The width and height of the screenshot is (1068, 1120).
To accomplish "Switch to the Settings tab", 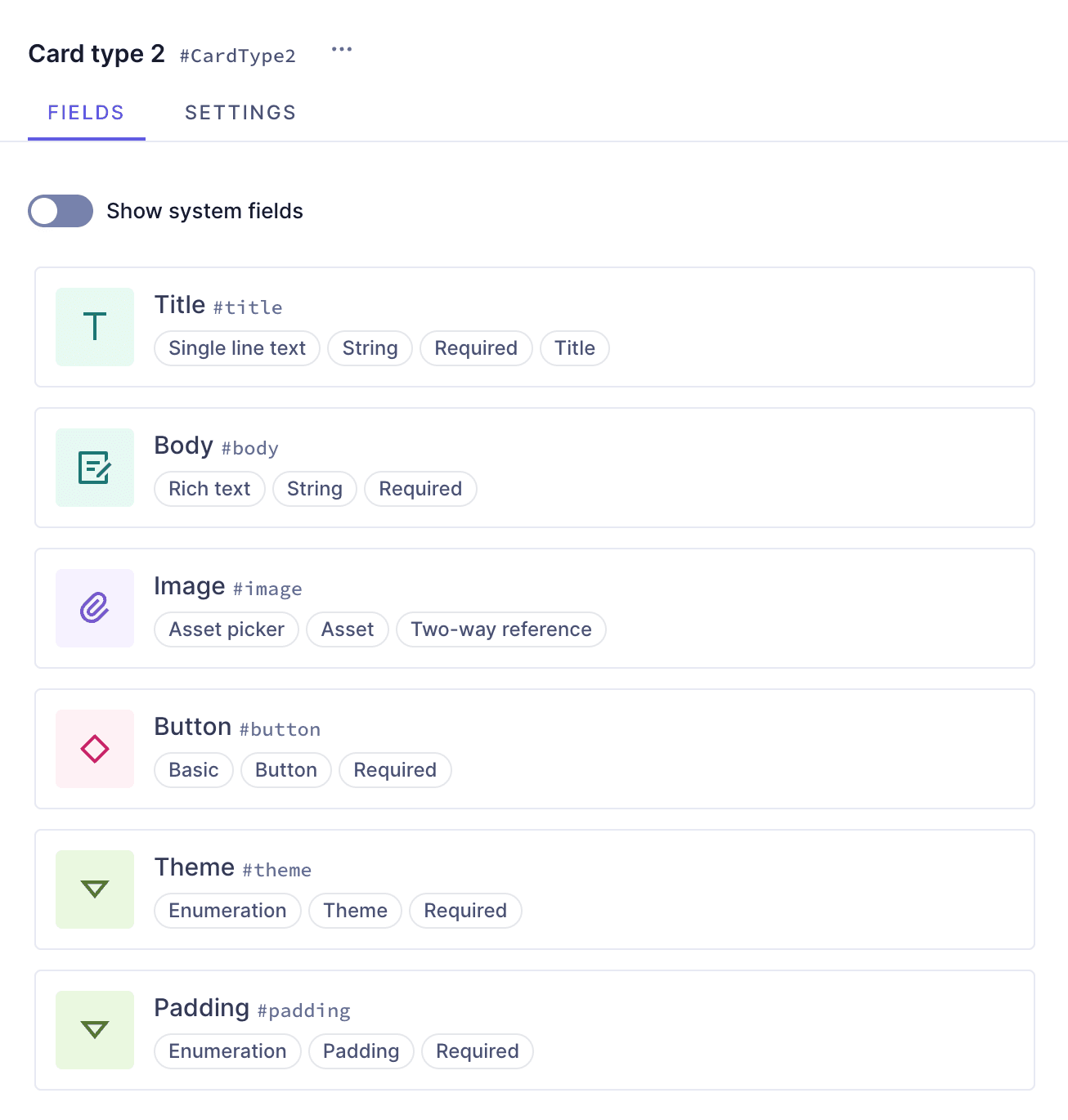I will tap(240, 113).
